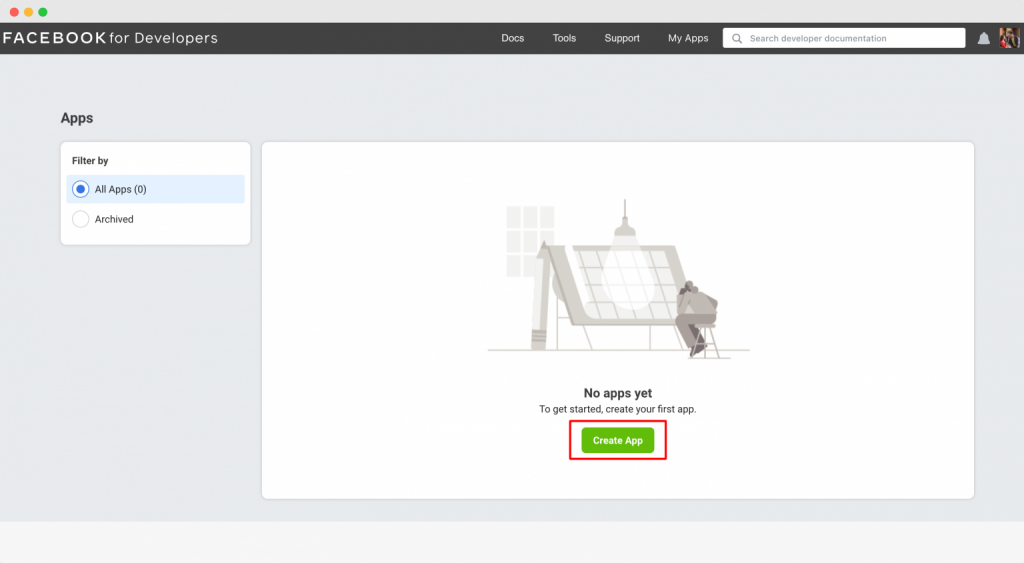Click "To get started, create your first app." text
Viewport: 1024px width, 563px height.
point(618,409)
